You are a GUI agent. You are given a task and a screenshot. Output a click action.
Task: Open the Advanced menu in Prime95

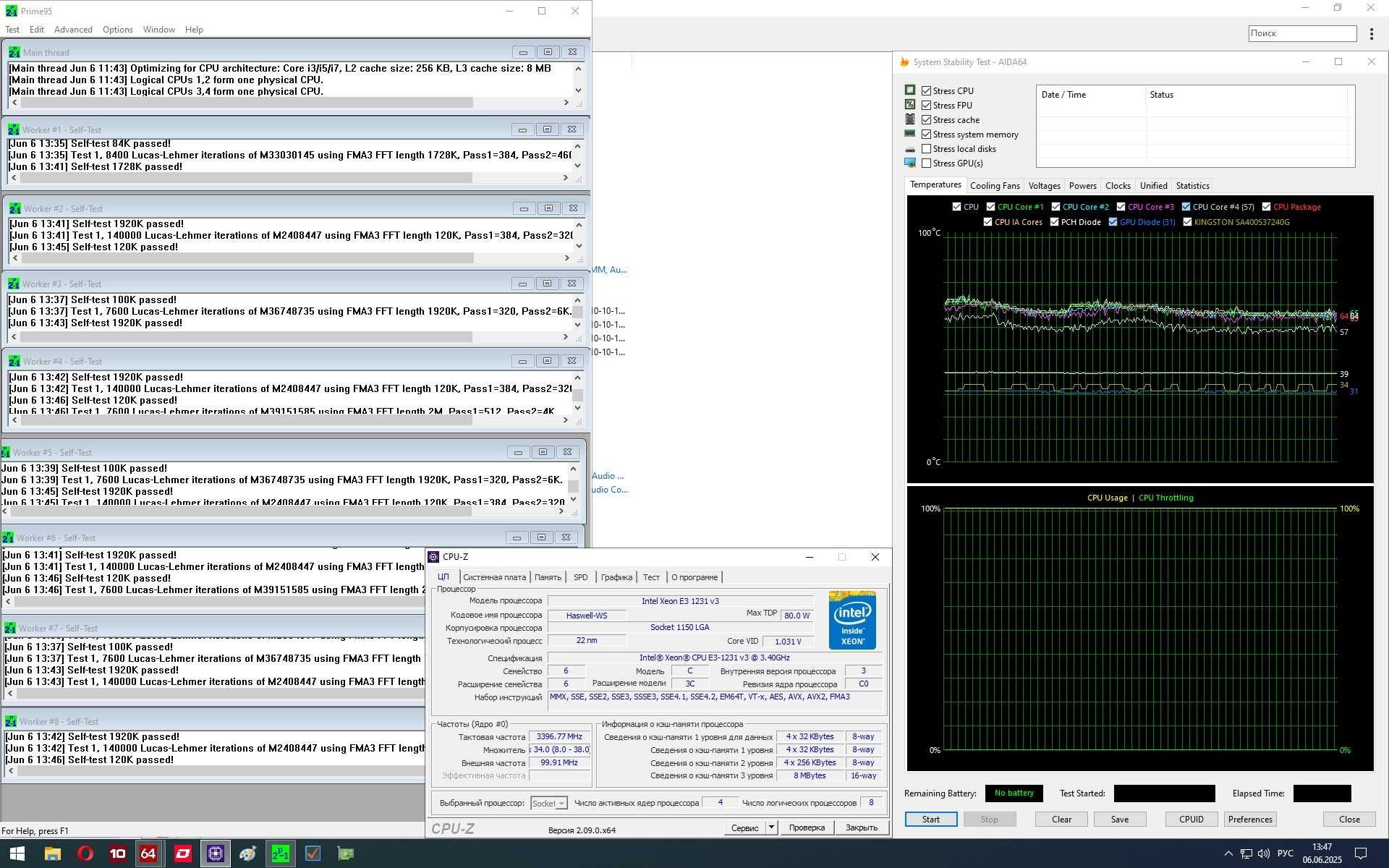click(73, 30)
